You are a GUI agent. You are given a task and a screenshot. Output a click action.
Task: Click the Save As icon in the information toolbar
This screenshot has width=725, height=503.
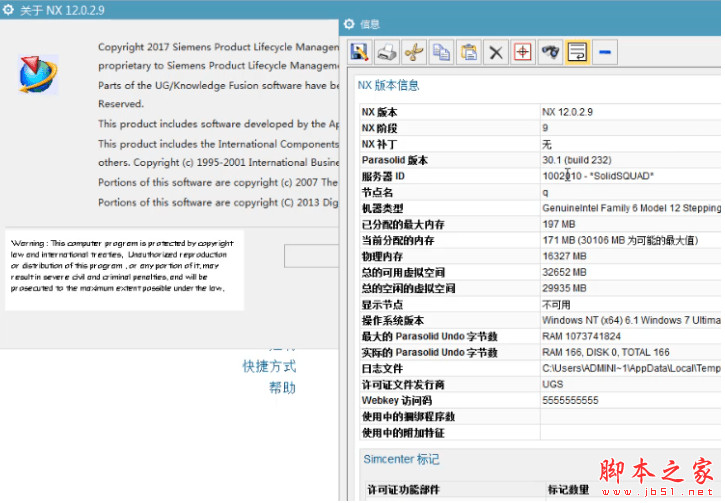click(x=359, y=52)
